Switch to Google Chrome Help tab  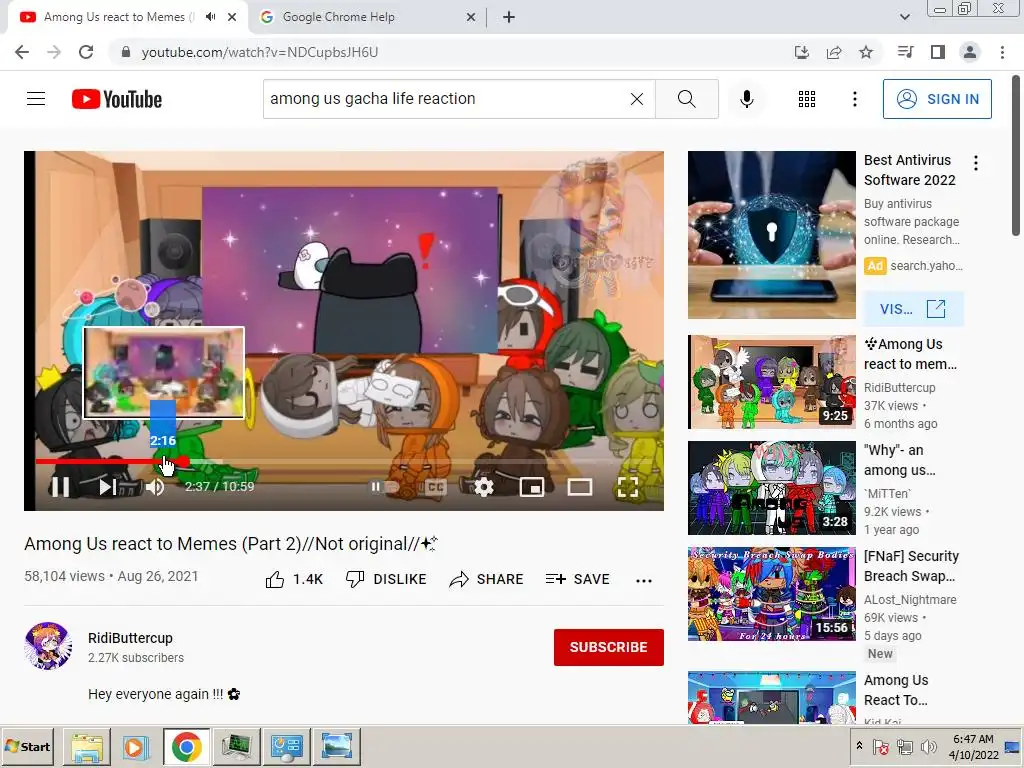click(338, 17)
